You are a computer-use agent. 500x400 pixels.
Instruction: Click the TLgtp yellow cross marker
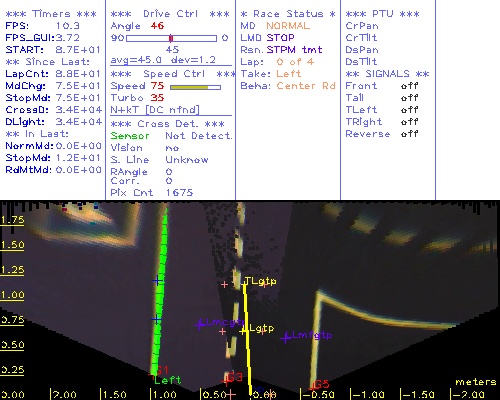245,284
